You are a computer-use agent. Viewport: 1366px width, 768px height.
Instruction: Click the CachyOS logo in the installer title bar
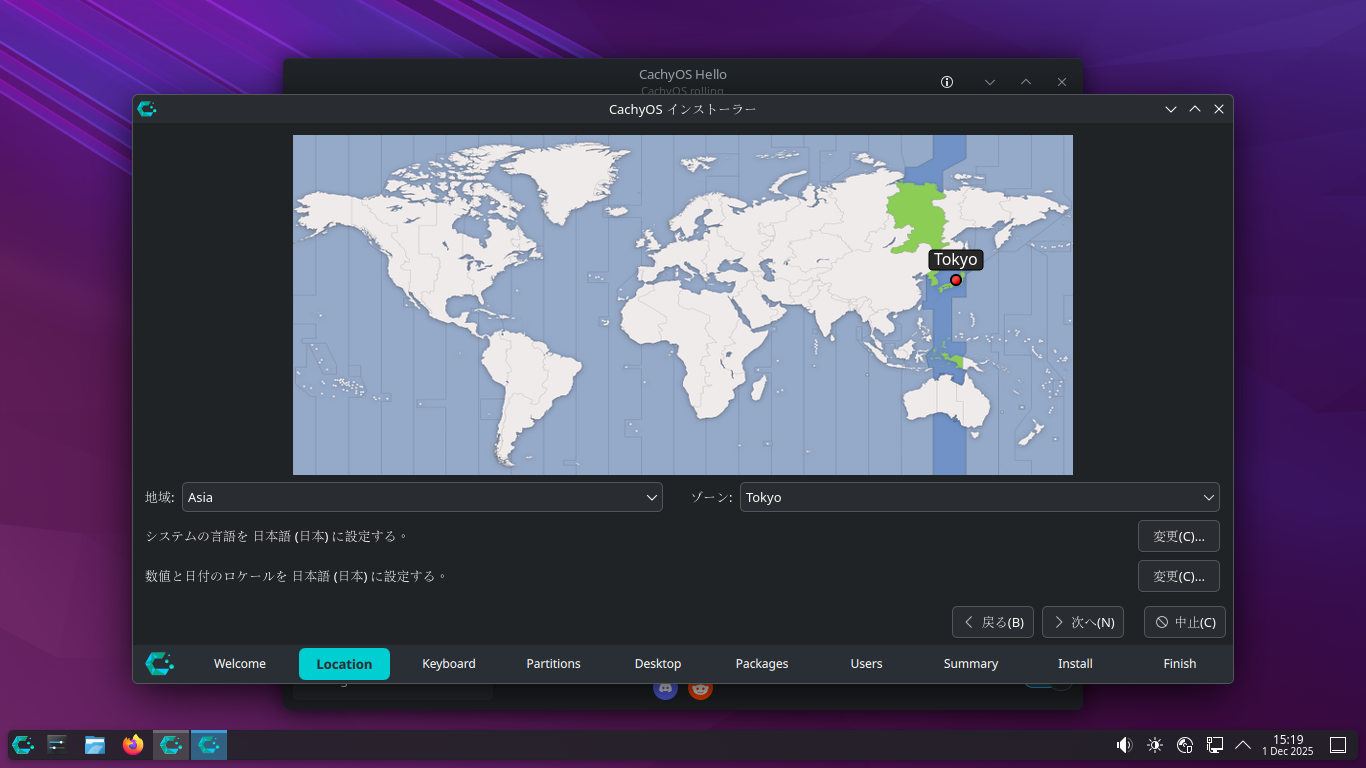point(147,109)
